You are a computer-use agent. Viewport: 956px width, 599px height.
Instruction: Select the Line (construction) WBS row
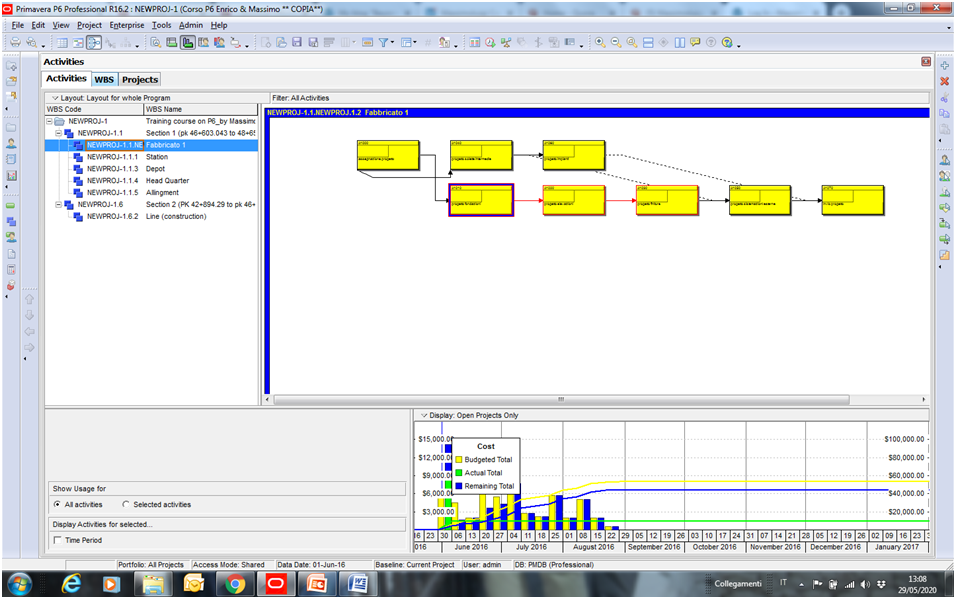coord(151,217)
